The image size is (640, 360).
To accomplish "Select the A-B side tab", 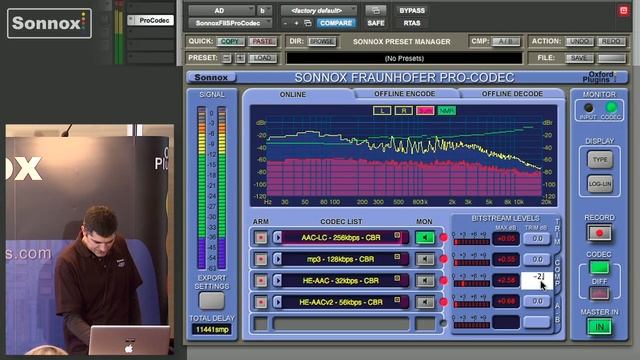I will (x=558, y=313).
